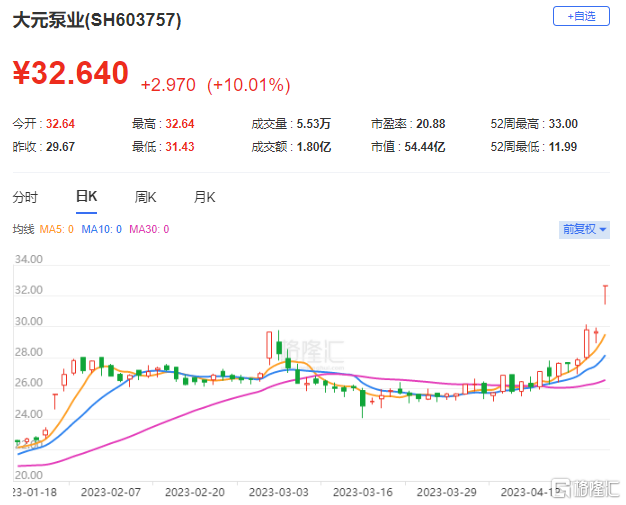The height and width of the screenshot is (505, 626).
Task: Click the 34.00 price axis label
Action: [x=29, y=259]
